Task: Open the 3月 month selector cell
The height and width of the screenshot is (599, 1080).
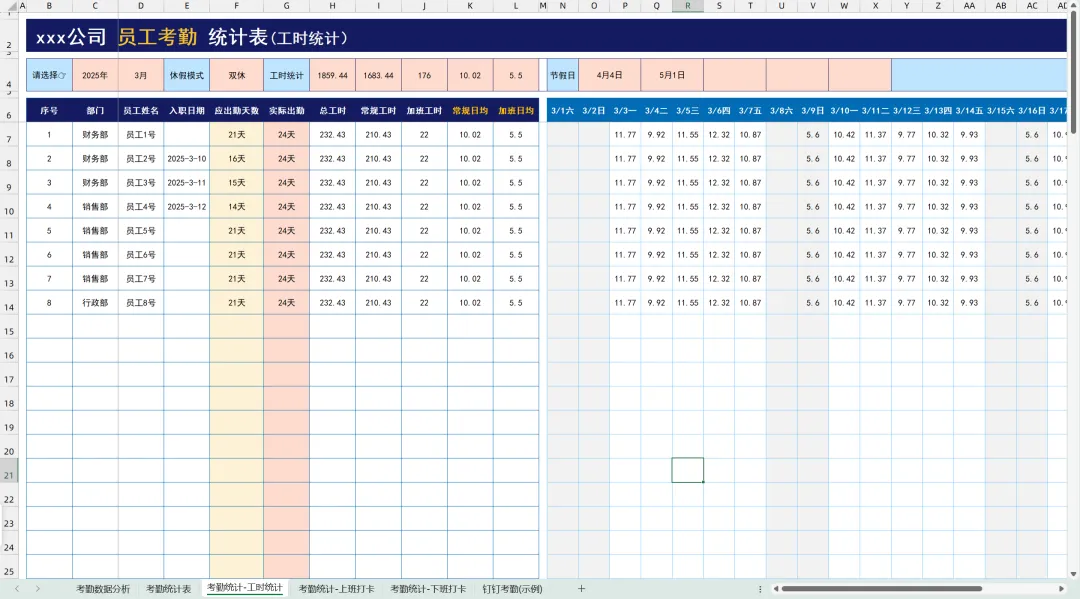Action: [x=141, y=75]
